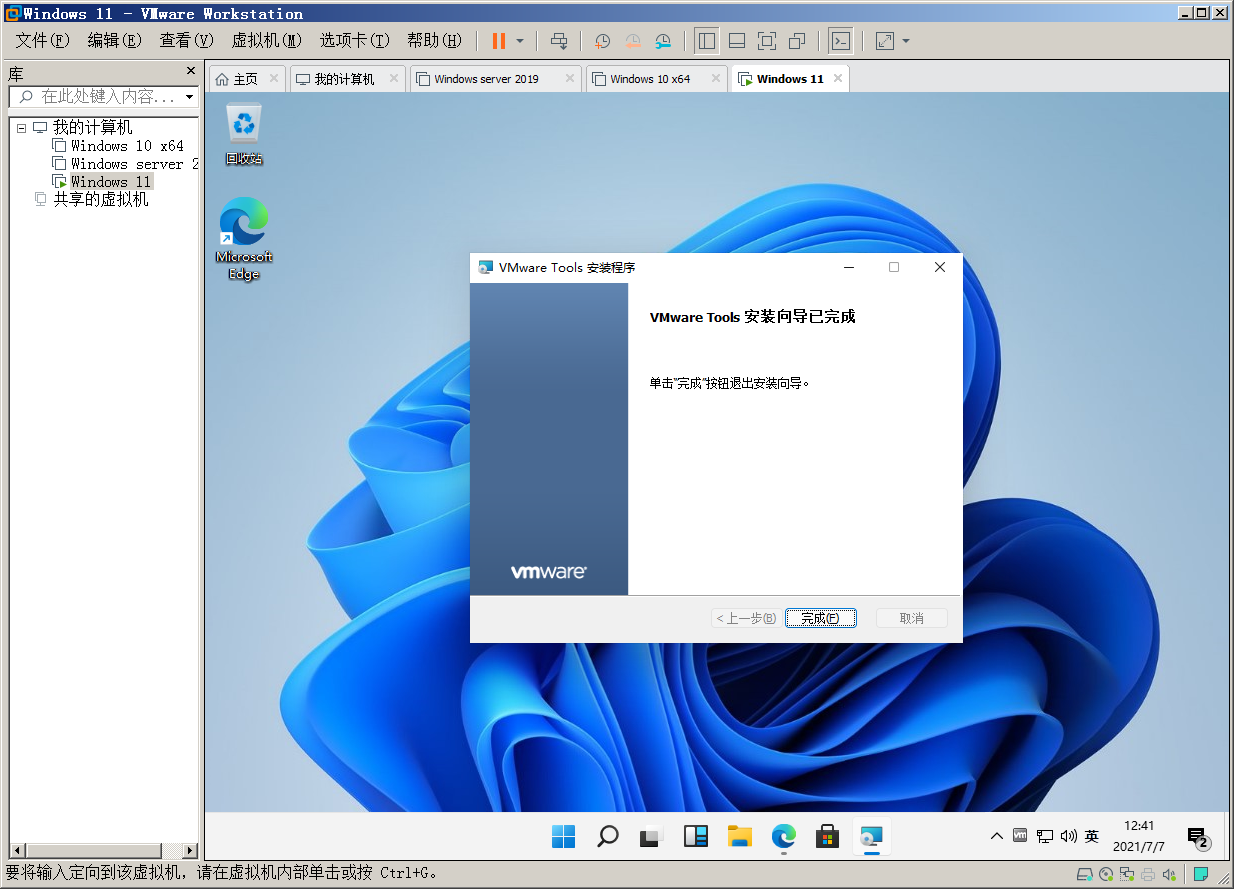Open the network tray icon
Screen dimensions: 1234x889
pyautogui.click(x=1045, y=836)
